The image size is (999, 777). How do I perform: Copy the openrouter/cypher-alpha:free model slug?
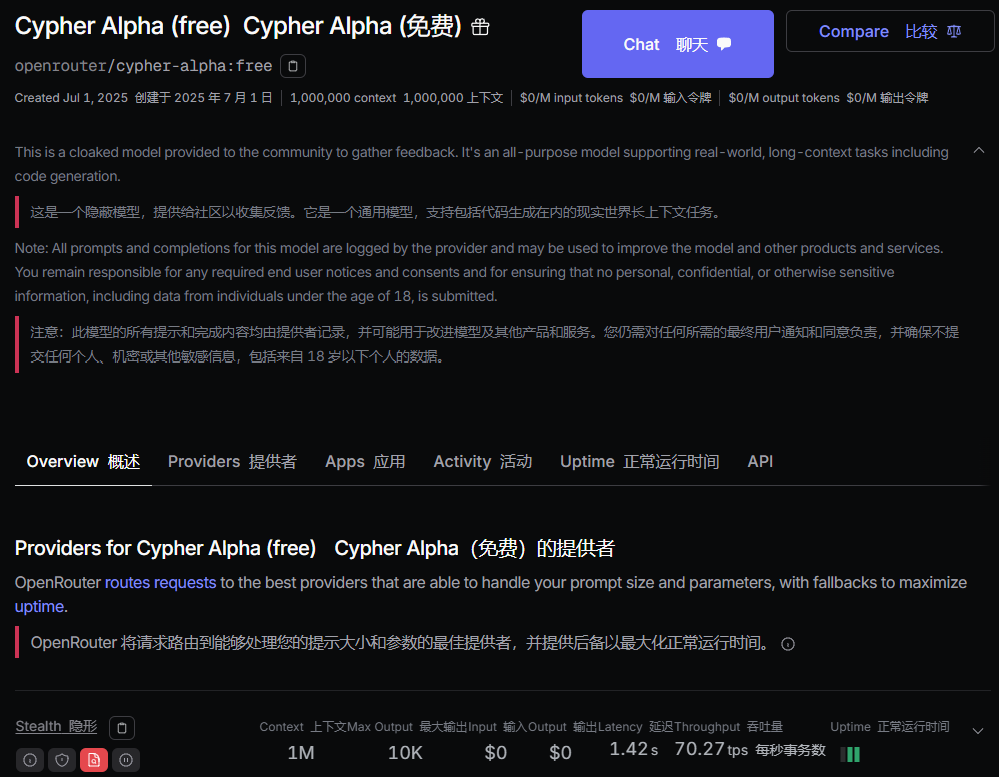coord(293,66)
